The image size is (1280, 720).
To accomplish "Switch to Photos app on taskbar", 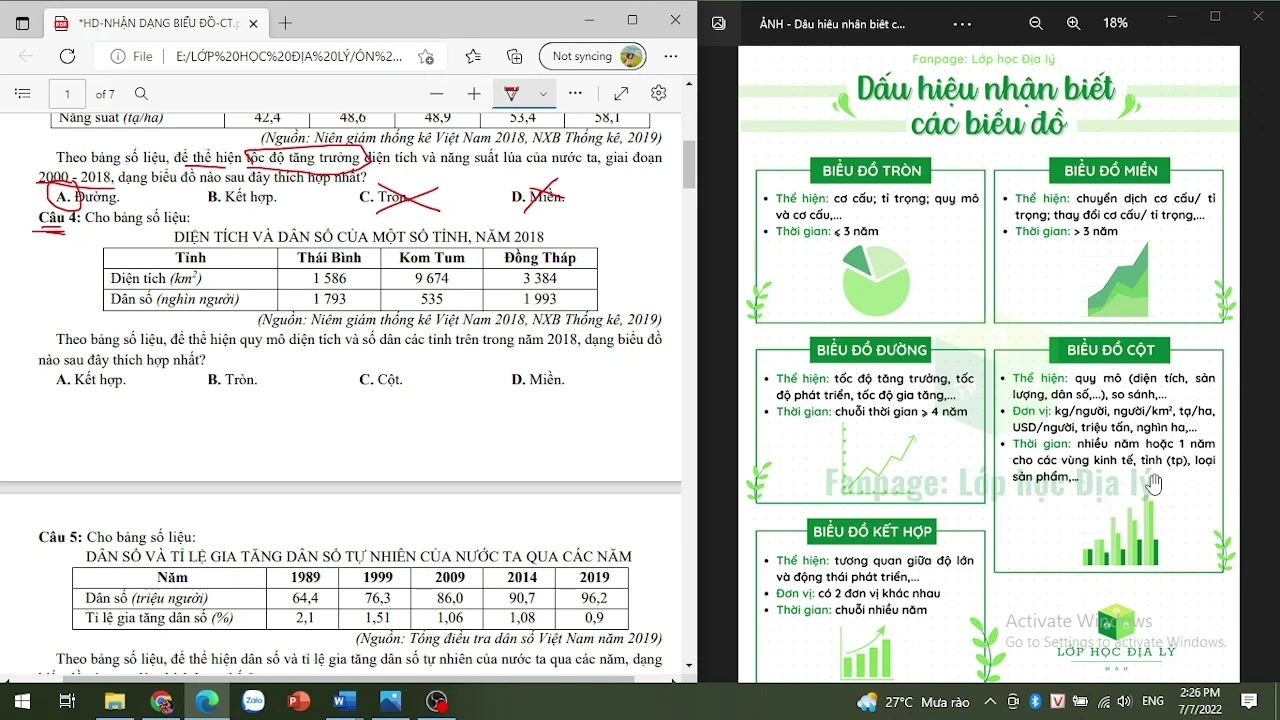I will (x=390, y=701).
